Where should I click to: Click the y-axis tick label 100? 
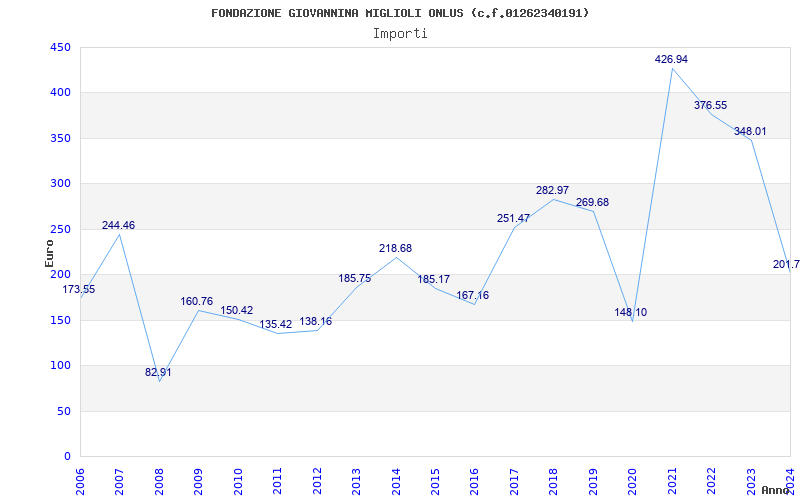coord(60,365)
